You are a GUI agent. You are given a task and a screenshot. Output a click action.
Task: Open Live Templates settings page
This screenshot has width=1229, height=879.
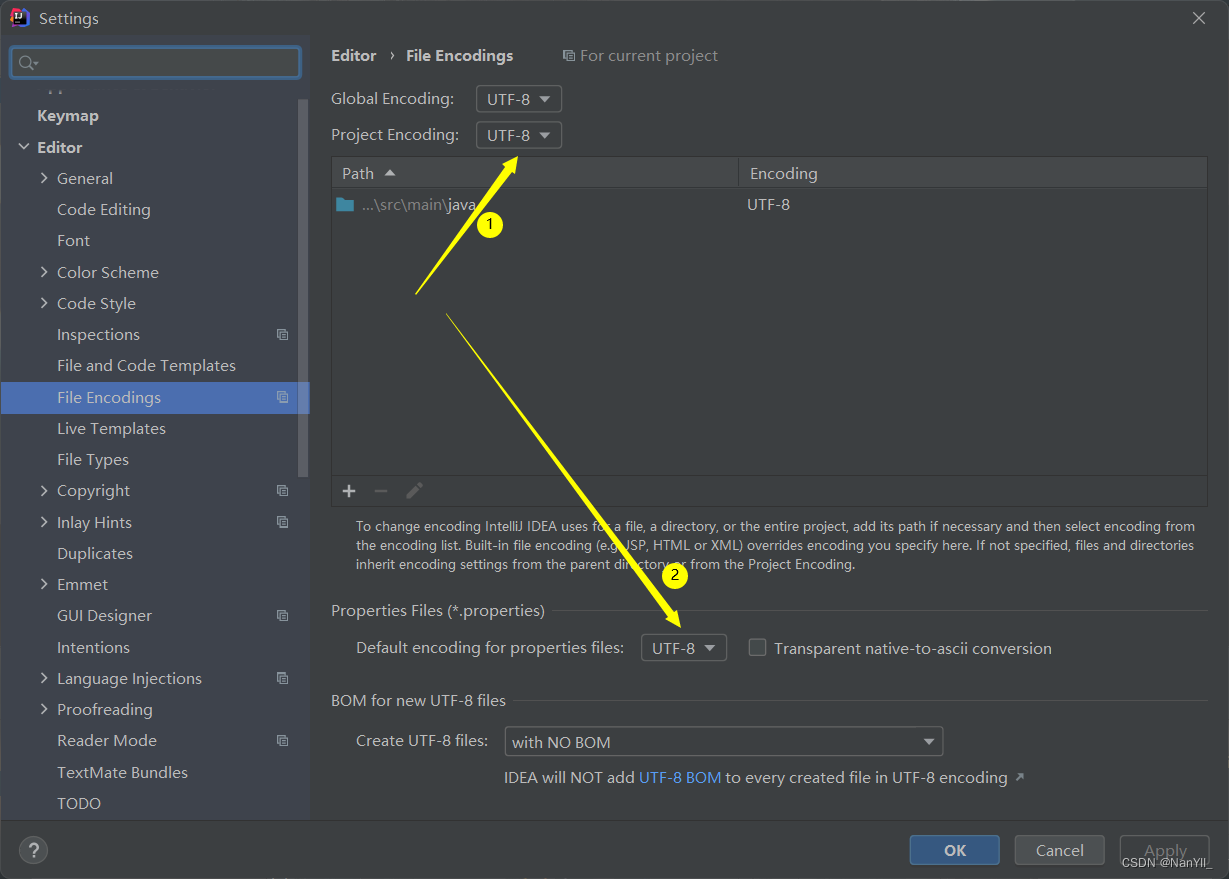coord(111,428)
